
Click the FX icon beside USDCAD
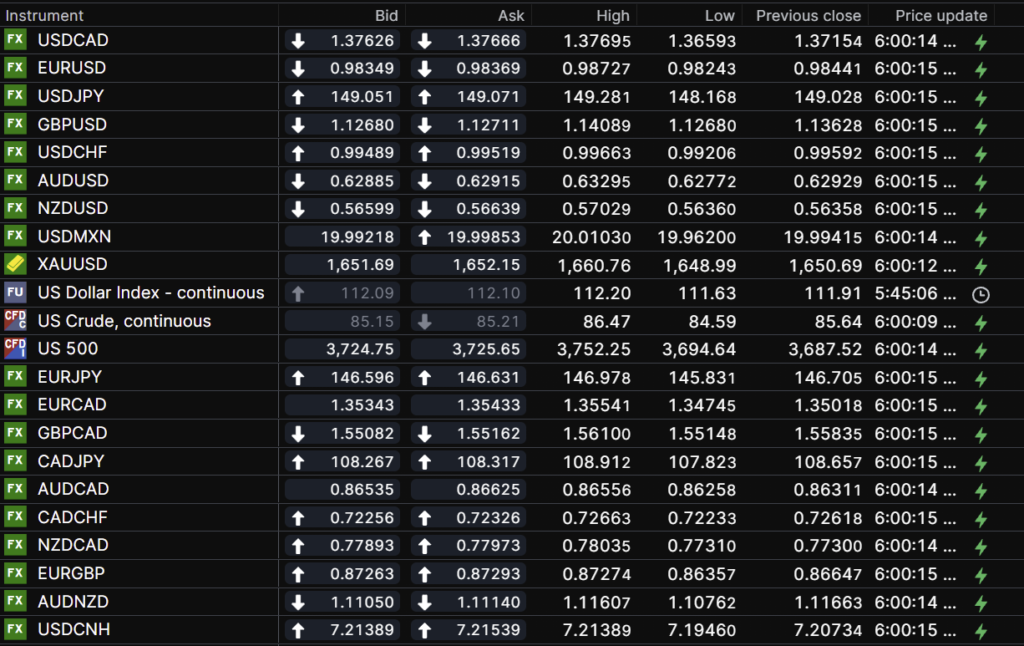tap(15, 40)
